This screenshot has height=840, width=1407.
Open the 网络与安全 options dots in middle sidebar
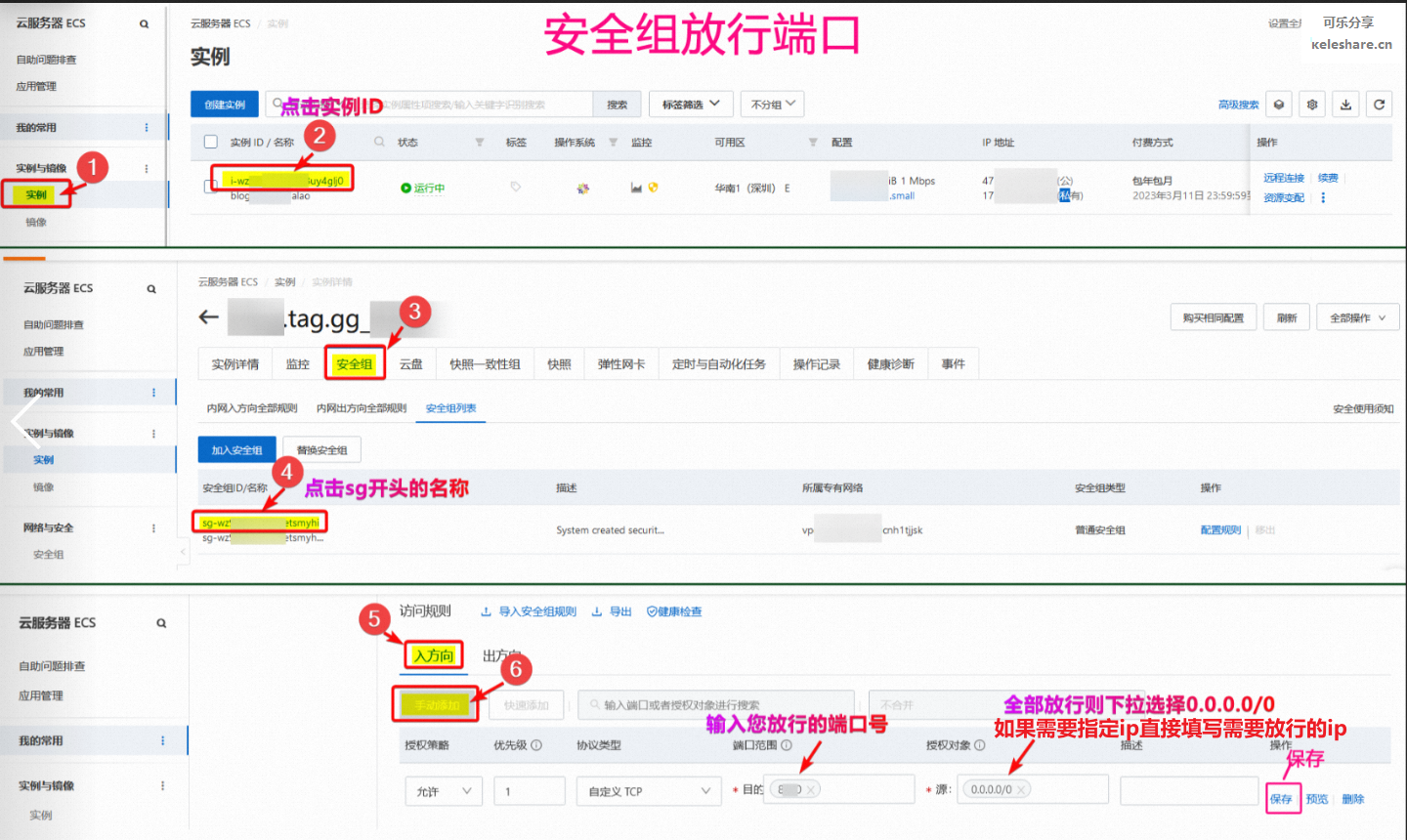coord(153,528)
